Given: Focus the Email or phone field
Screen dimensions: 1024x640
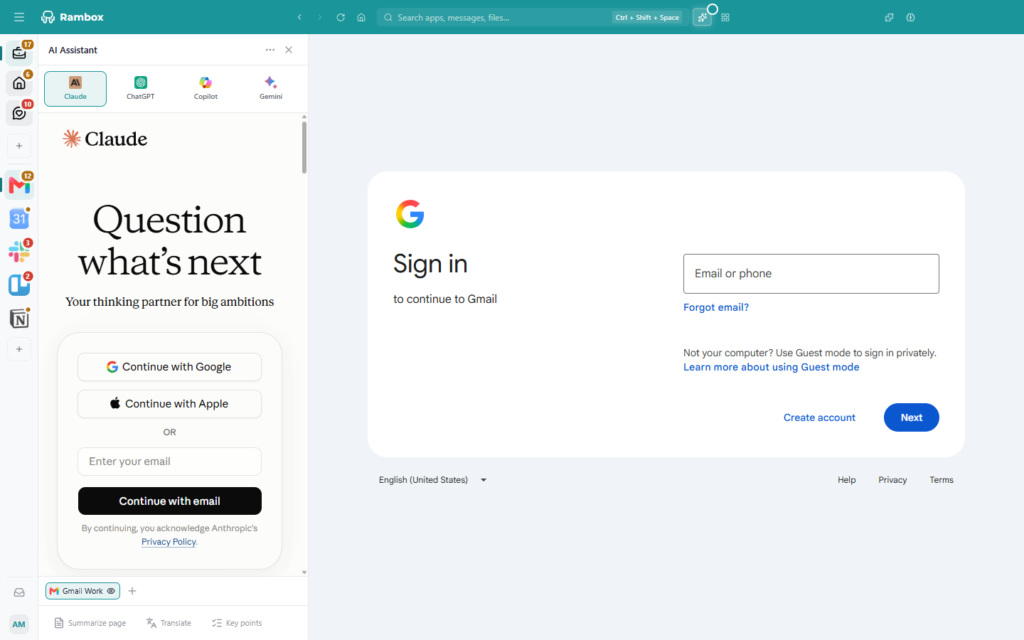Looking at the screenshot, I should pos(811,274).
